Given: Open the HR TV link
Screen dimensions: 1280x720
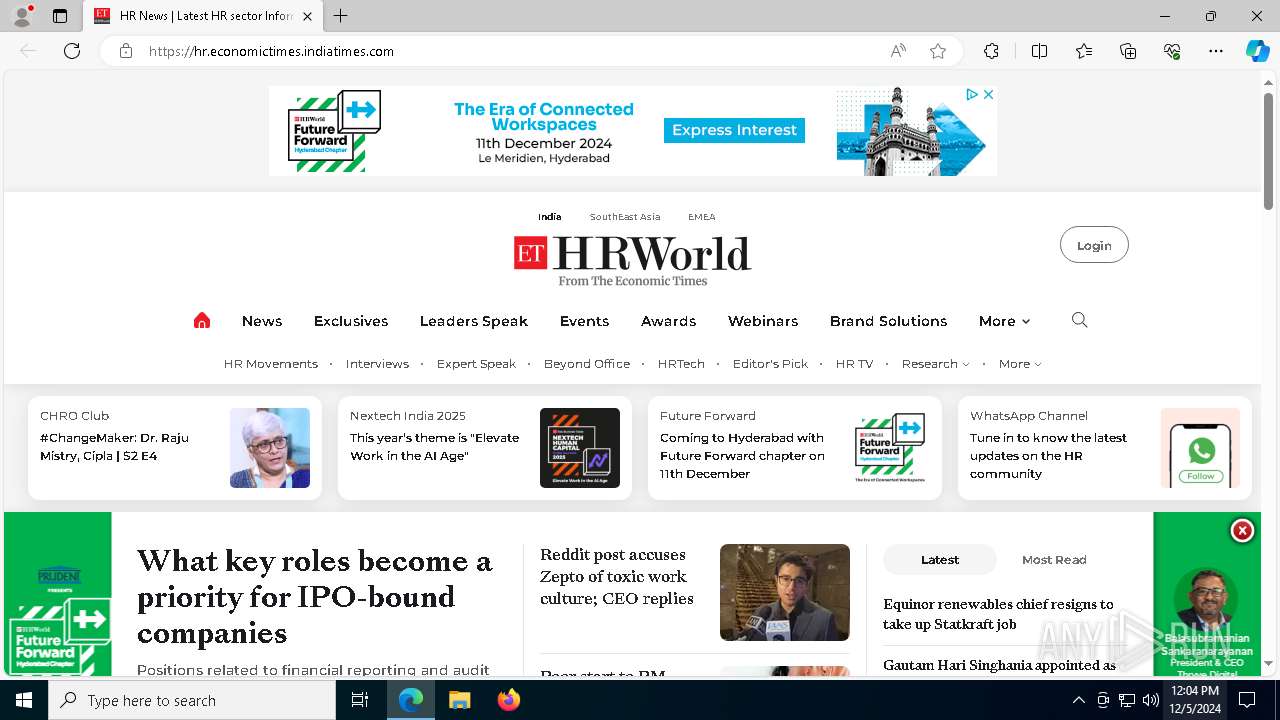Looking at the screenshot, I should coord(854,364).
